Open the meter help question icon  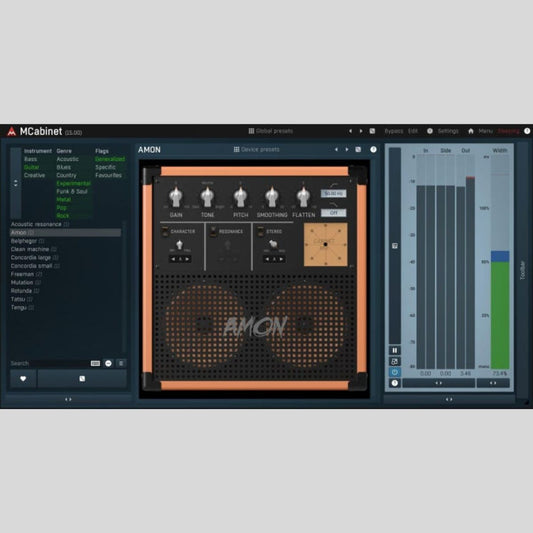pyautogui.click(x=395, y=383)
